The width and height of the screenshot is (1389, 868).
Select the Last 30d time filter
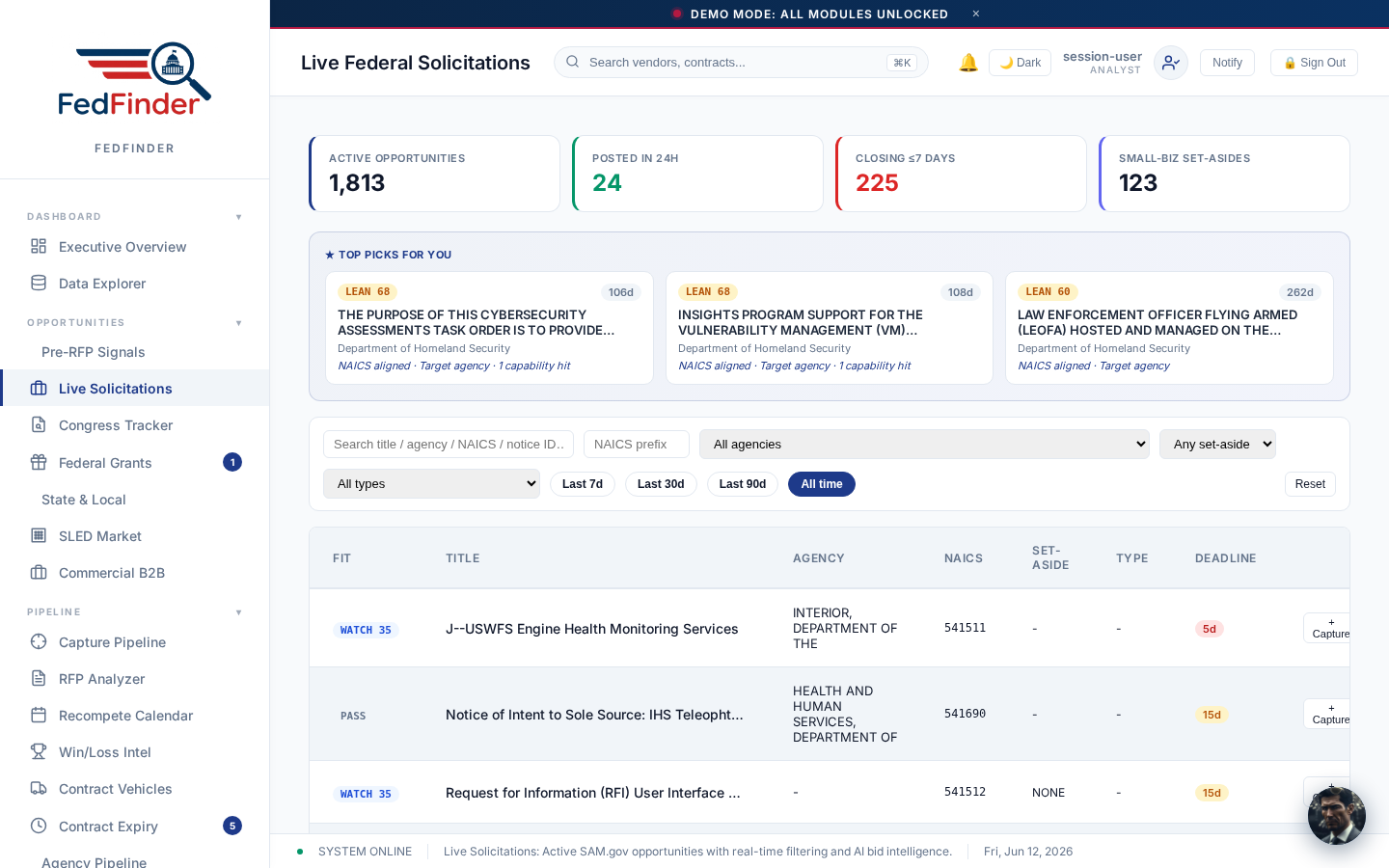pos(661,484)
